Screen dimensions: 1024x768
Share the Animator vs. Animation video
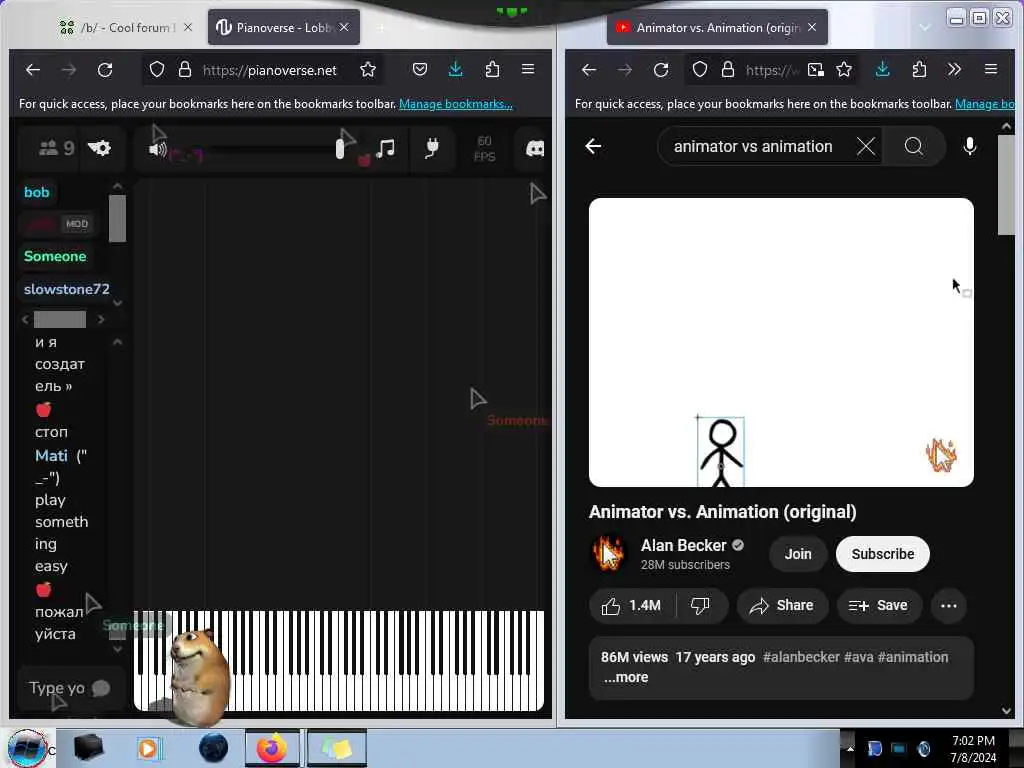click(x=782, y=606)
